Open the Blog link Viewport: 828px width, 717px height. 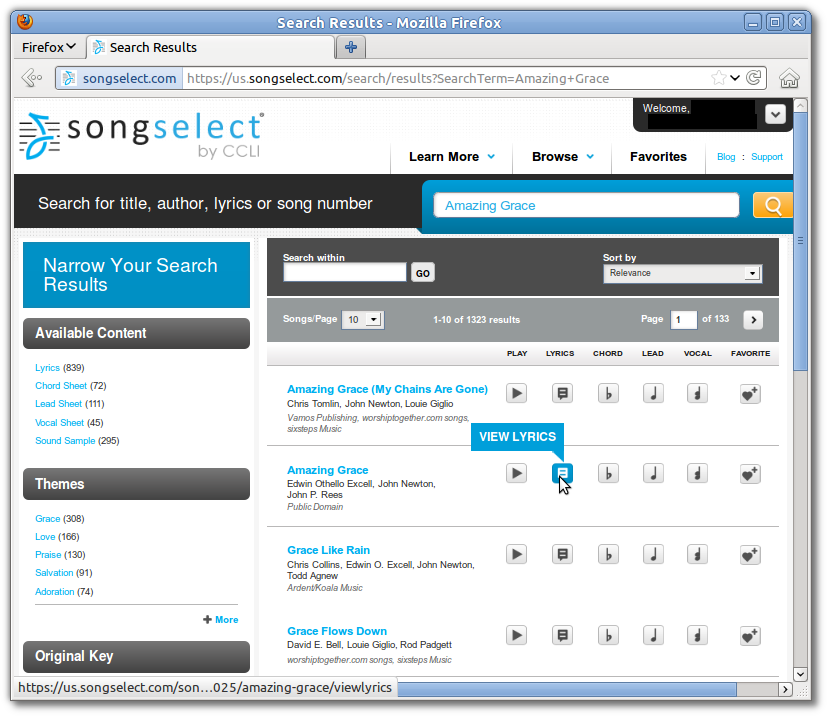(726, 157)
